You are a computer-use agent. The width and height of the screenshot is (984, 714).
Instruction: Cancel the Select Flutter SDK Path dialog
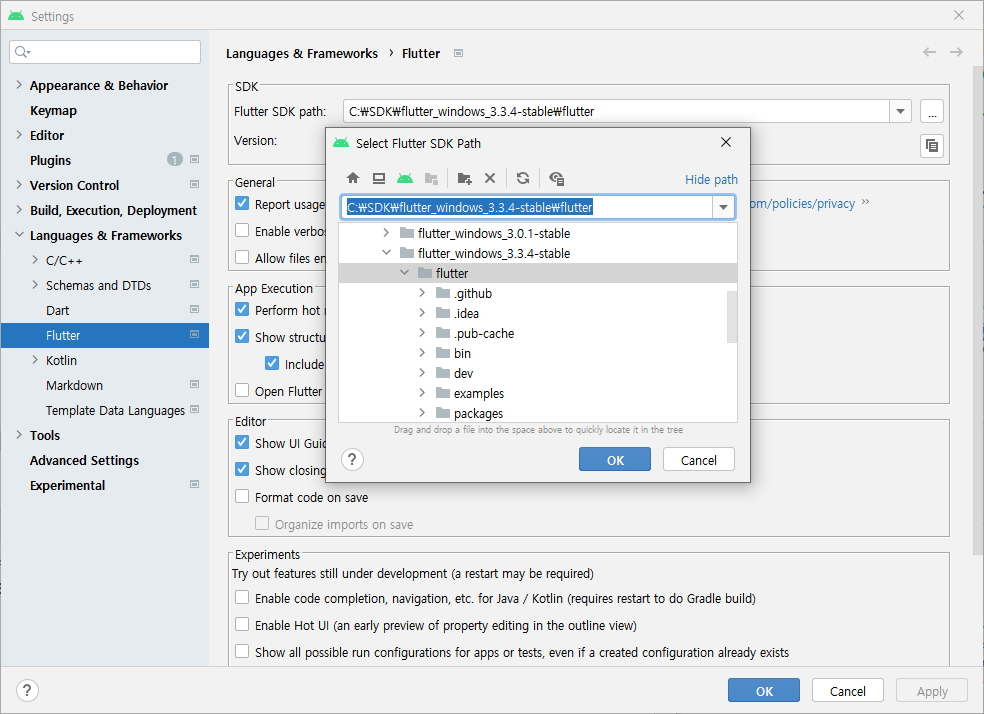click(698, 460)
